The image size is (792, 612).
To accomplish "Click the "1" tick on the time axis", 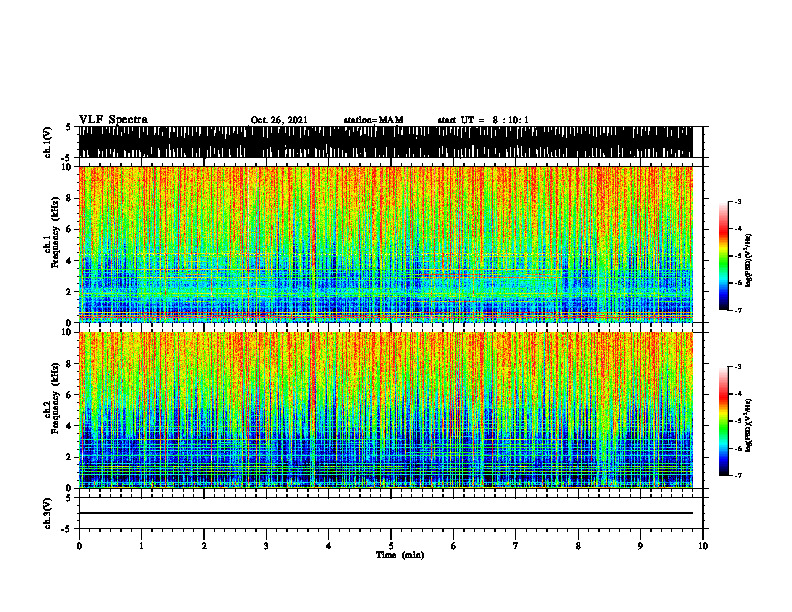I will coord(141,546).
